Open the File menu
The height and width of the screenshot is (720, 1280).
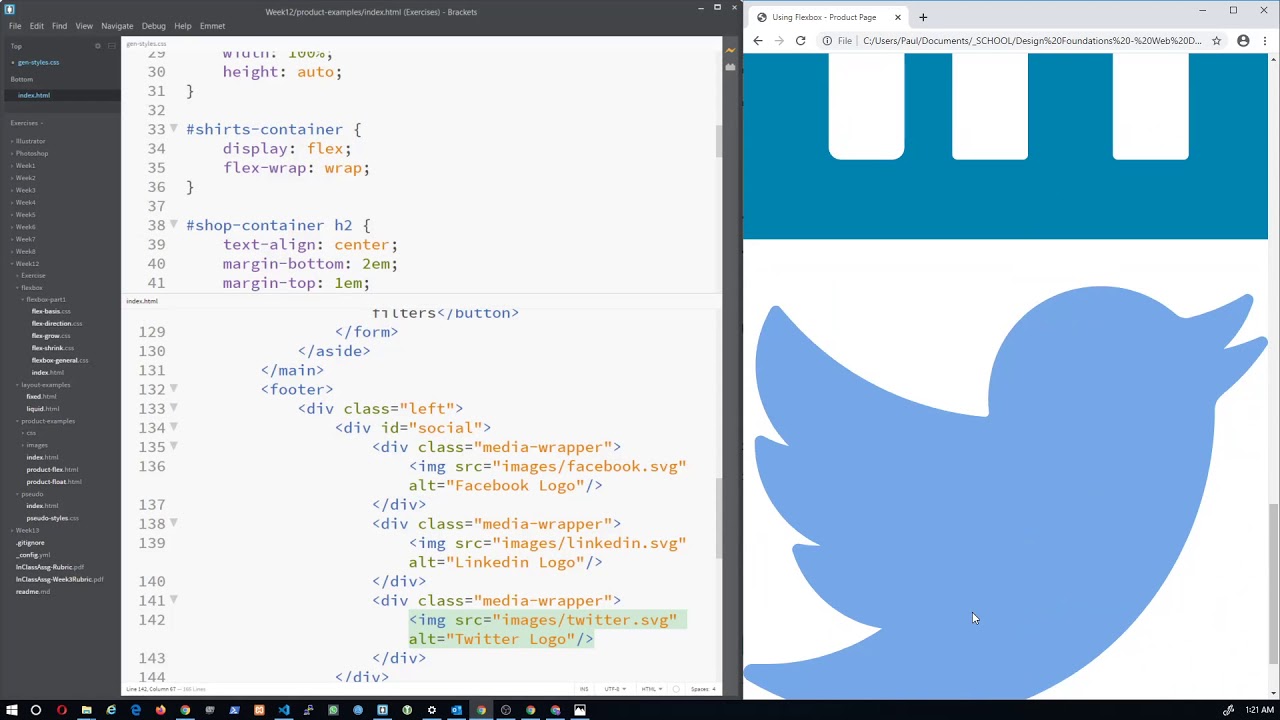tap(15, 26)
